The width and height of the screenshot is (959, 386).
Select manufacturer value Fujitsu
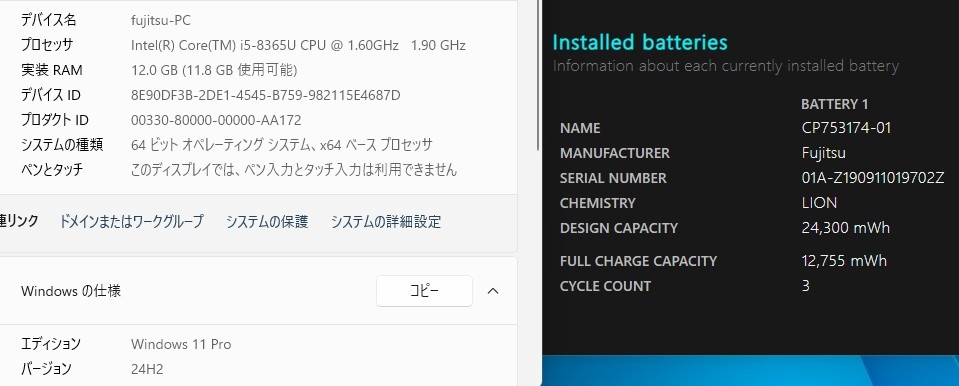[x=824, y=153]
